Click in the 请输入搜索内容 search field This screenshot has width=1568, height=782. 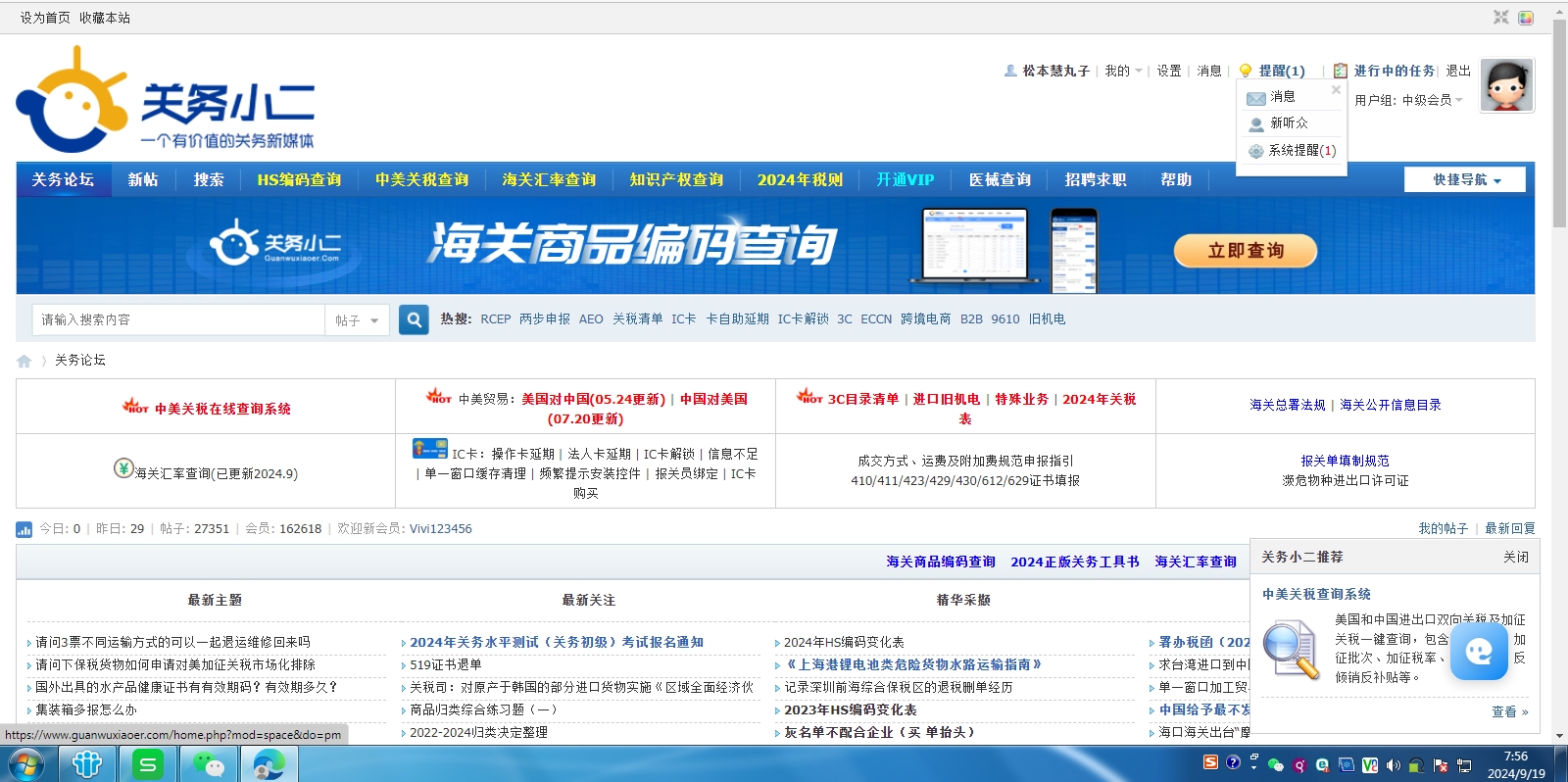[x=179, y=320]
